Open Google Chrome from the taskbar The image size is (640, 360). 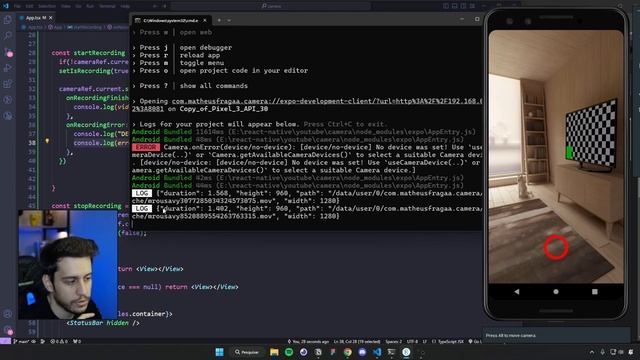tap(347, 352)
